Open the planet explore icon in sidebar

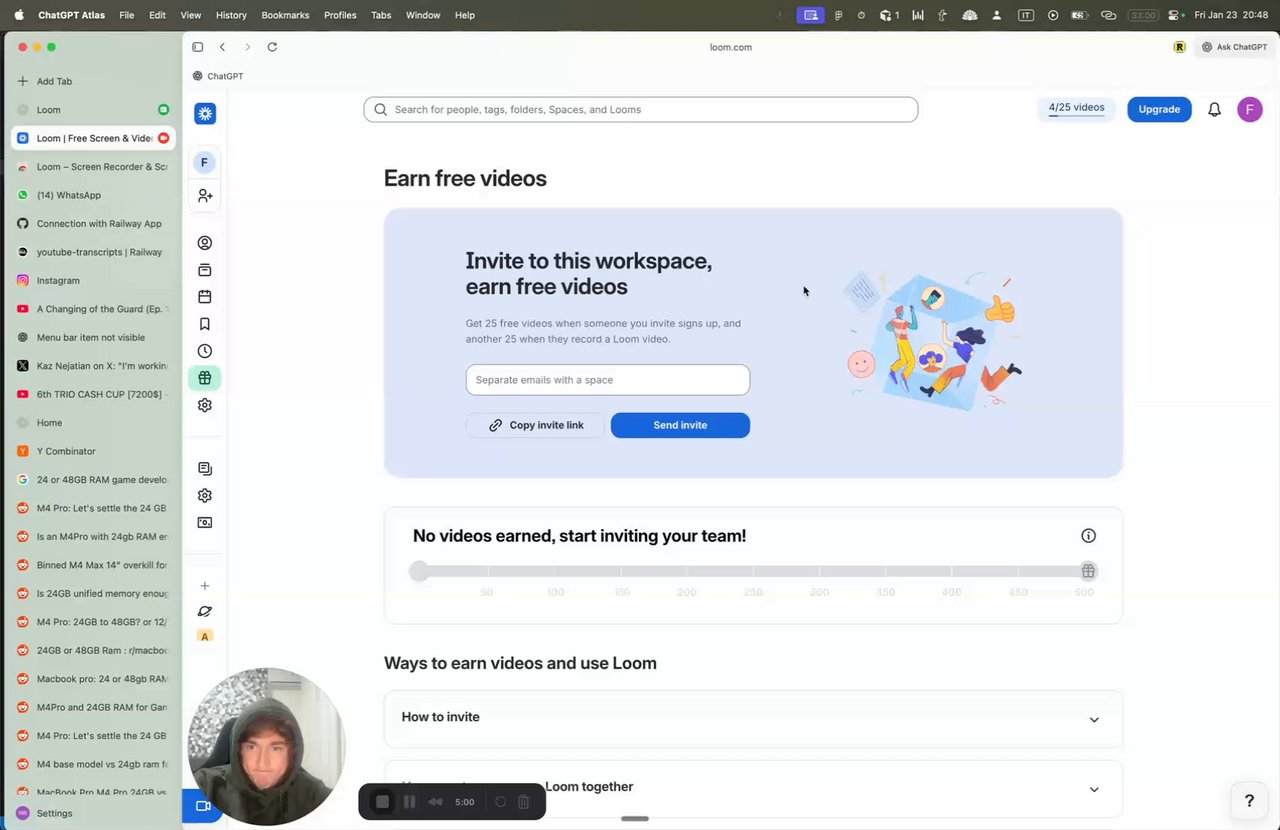click(205, 611)
